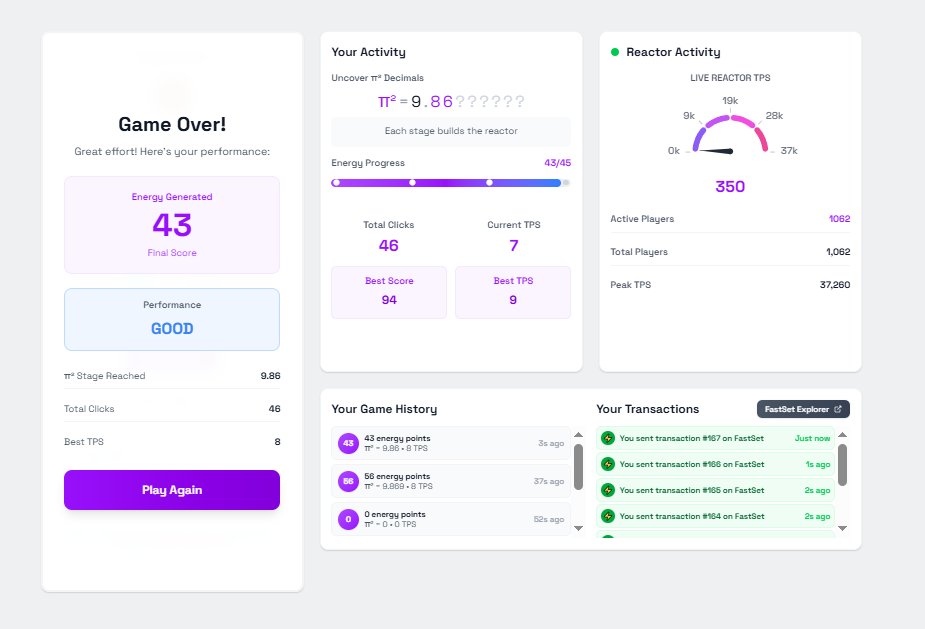Click up arrow of game history scrollbar
The height and width of the screenshot is (629, 925).
tap(578, 435)
